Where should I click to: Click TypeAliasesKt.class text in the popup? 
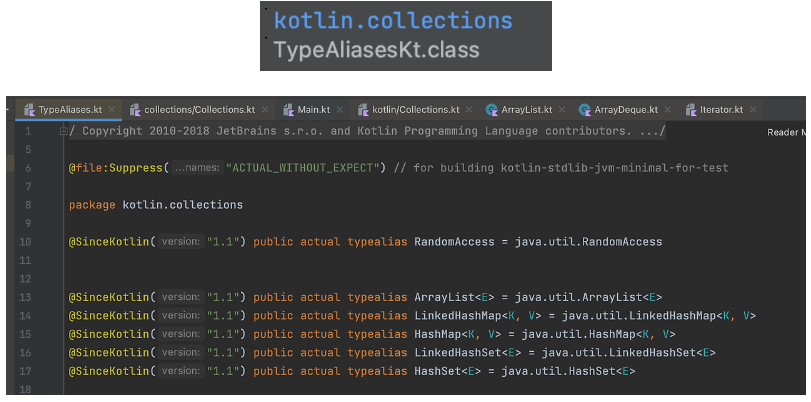(x=377, y=50)
